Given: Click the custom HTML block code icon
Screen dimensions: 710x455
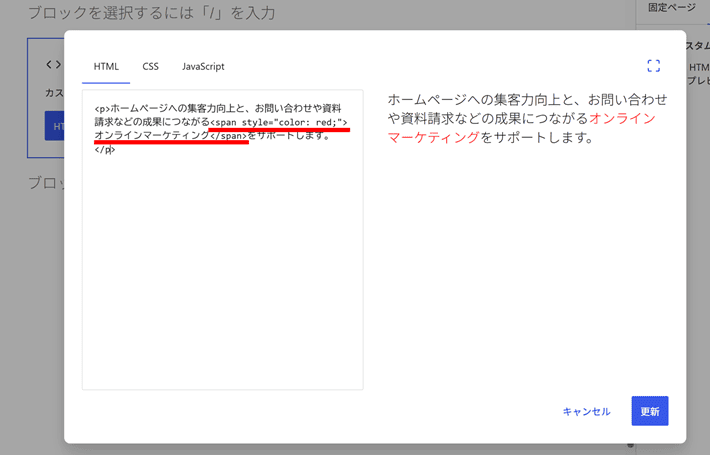Looking at the screenshot, I should pos(53,65).
